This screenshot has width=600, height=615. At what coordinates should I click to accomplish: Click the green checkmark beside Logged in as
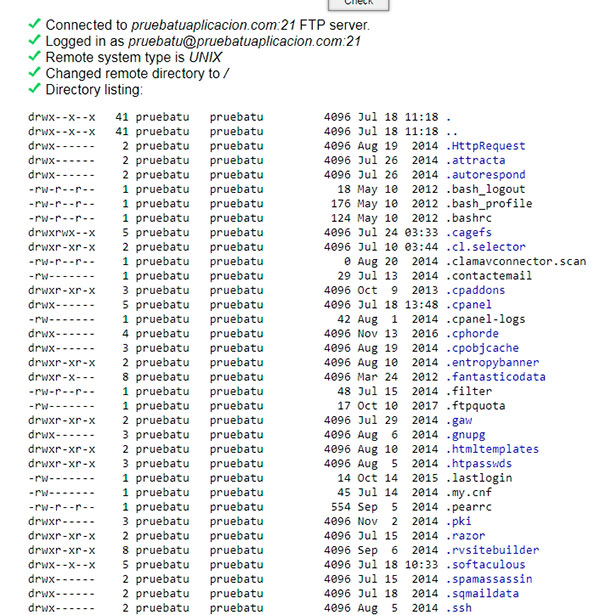pos(35,40)
